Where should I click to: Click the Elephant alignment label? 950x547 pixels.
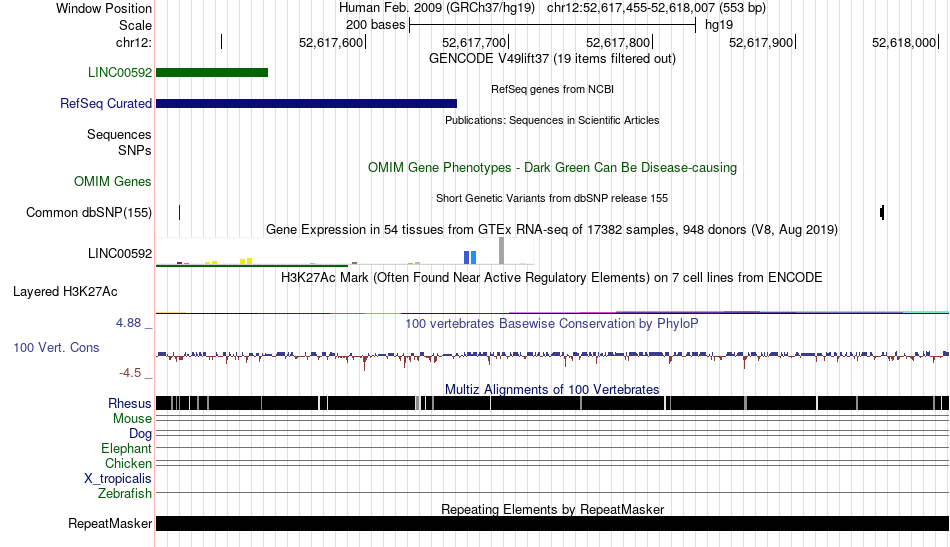click(126, 449)
